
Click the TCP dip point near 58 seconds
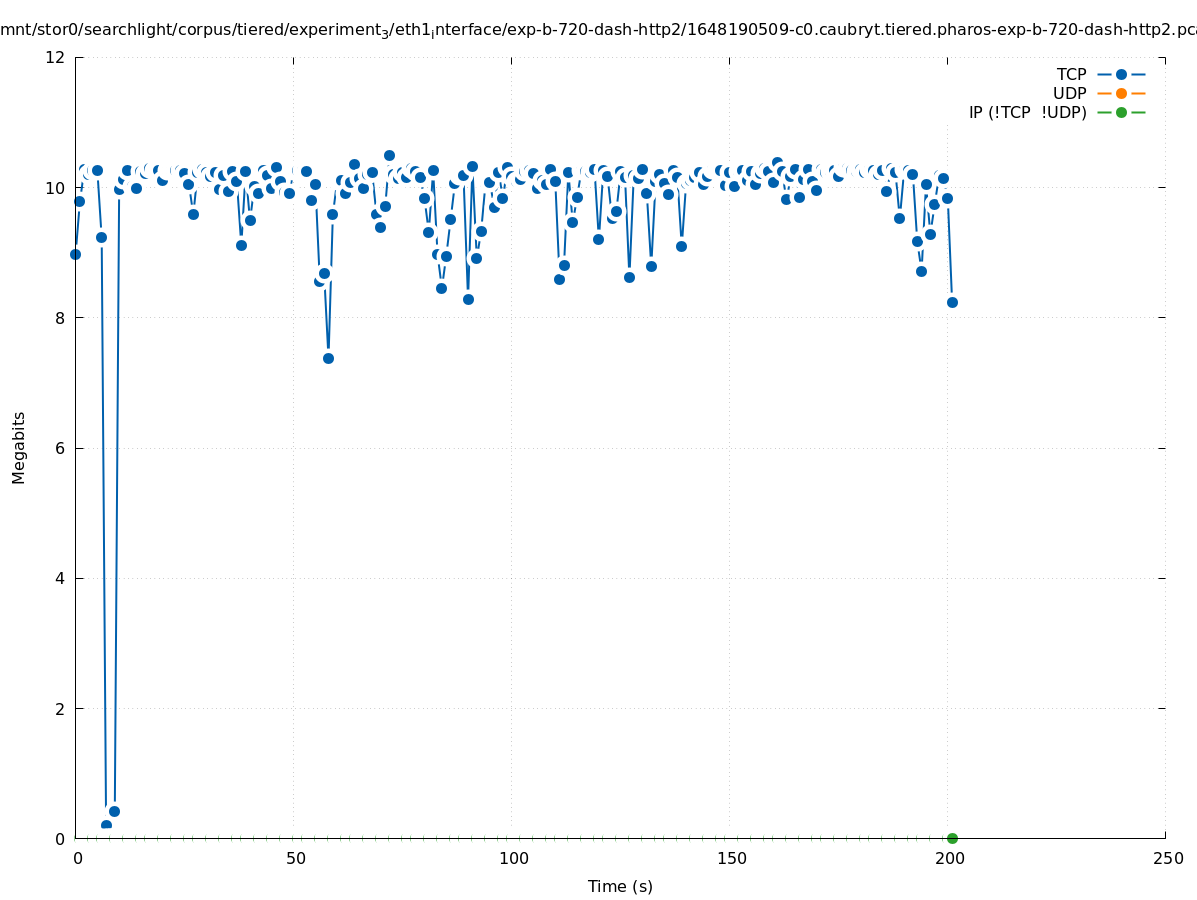[x=328, y=358]
